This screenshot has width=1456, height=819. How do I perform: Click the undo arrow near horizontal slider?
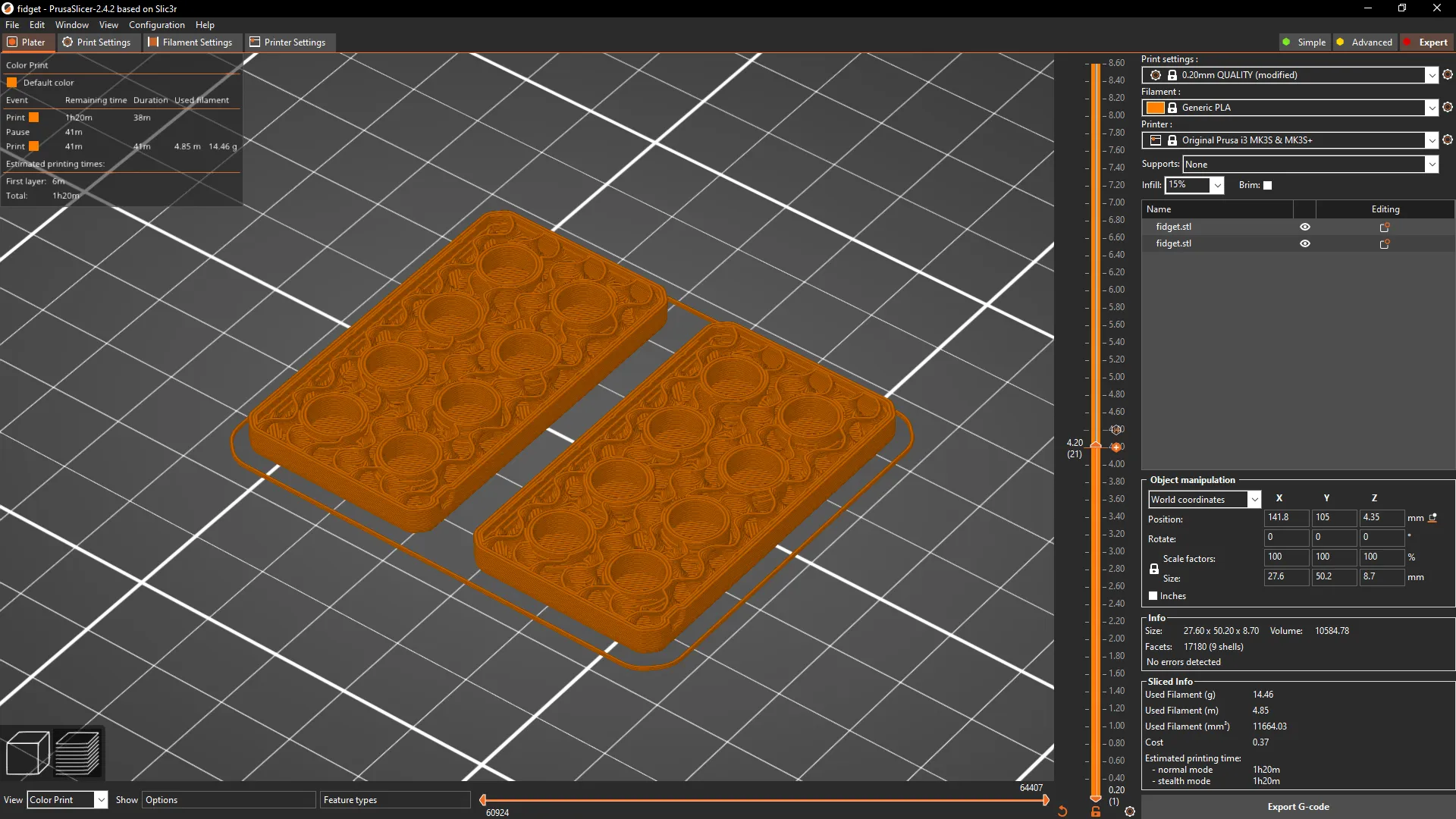click(1062, 811)
